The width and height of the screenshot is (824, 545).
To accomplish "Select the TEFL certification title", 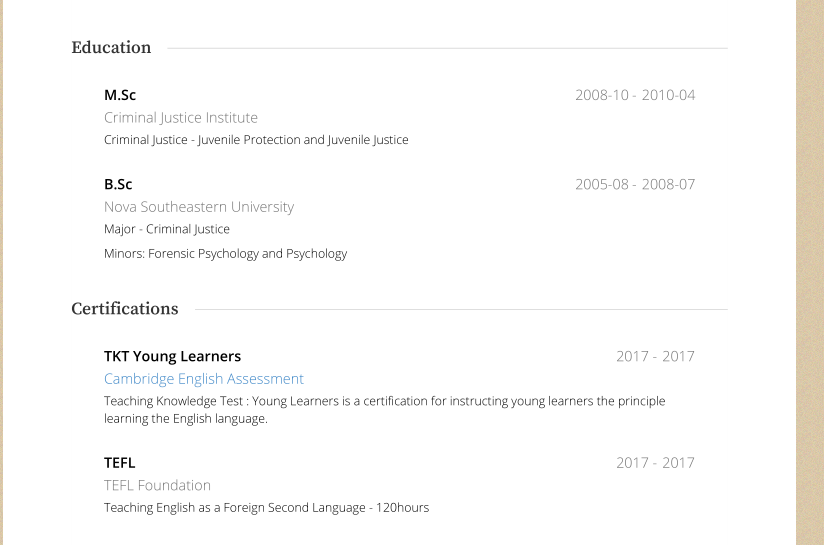I will pyautogui.click(x=119, y=463).
